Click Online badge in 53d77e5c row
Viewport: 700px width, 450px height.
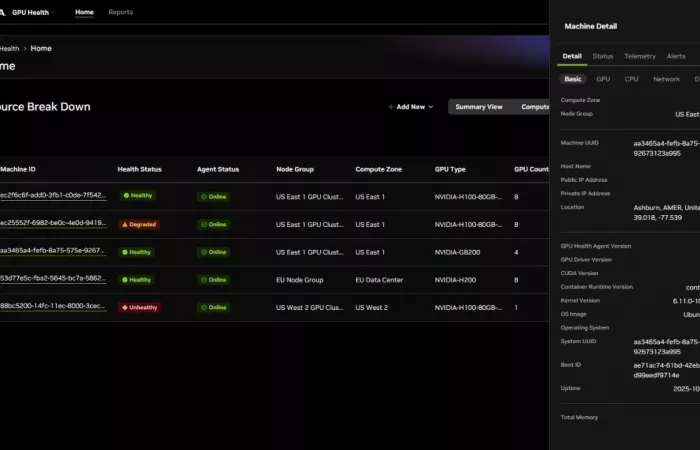pyautogui.click(x=213, y=279)
